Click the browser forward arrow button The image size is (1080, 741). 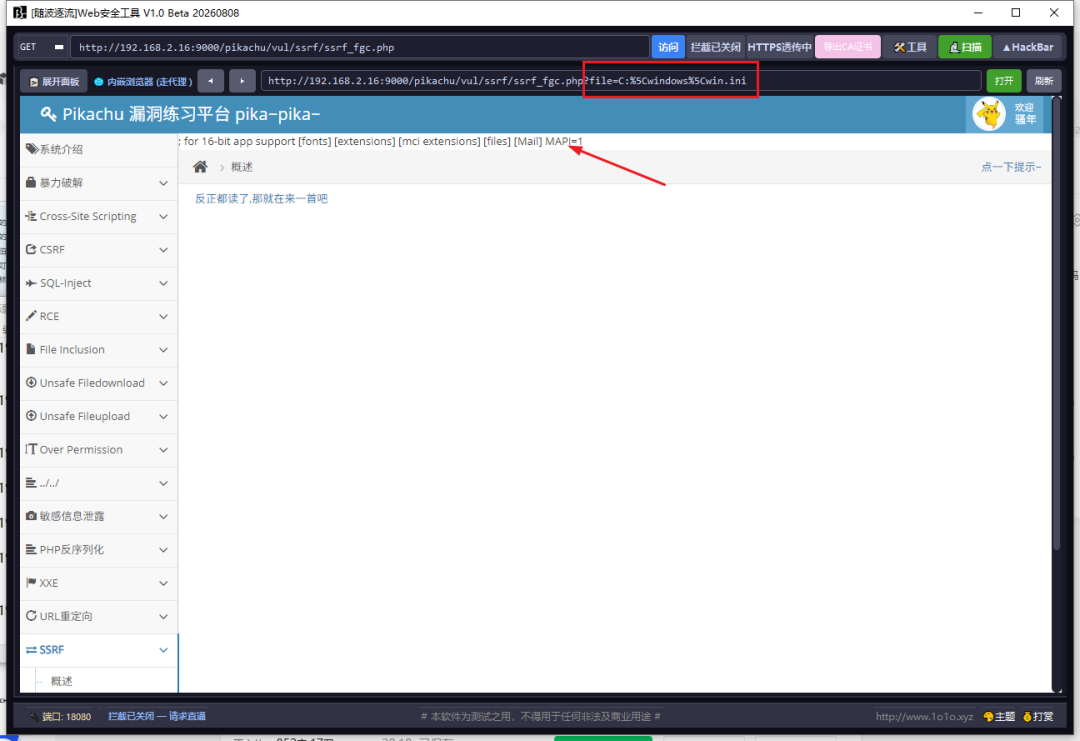(x=242, y=81)
